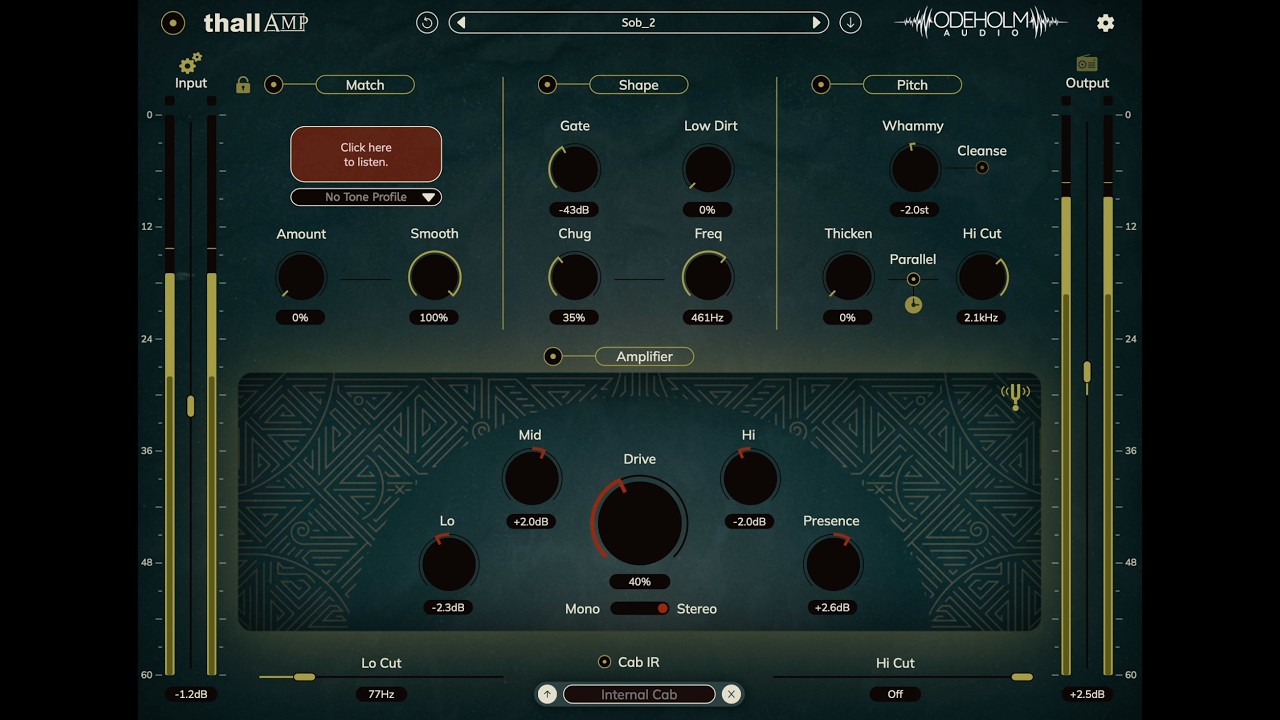The height and width of the screenshot is (720, 1280).
Task: Click the Thicken knob
Action: [848, 276]
